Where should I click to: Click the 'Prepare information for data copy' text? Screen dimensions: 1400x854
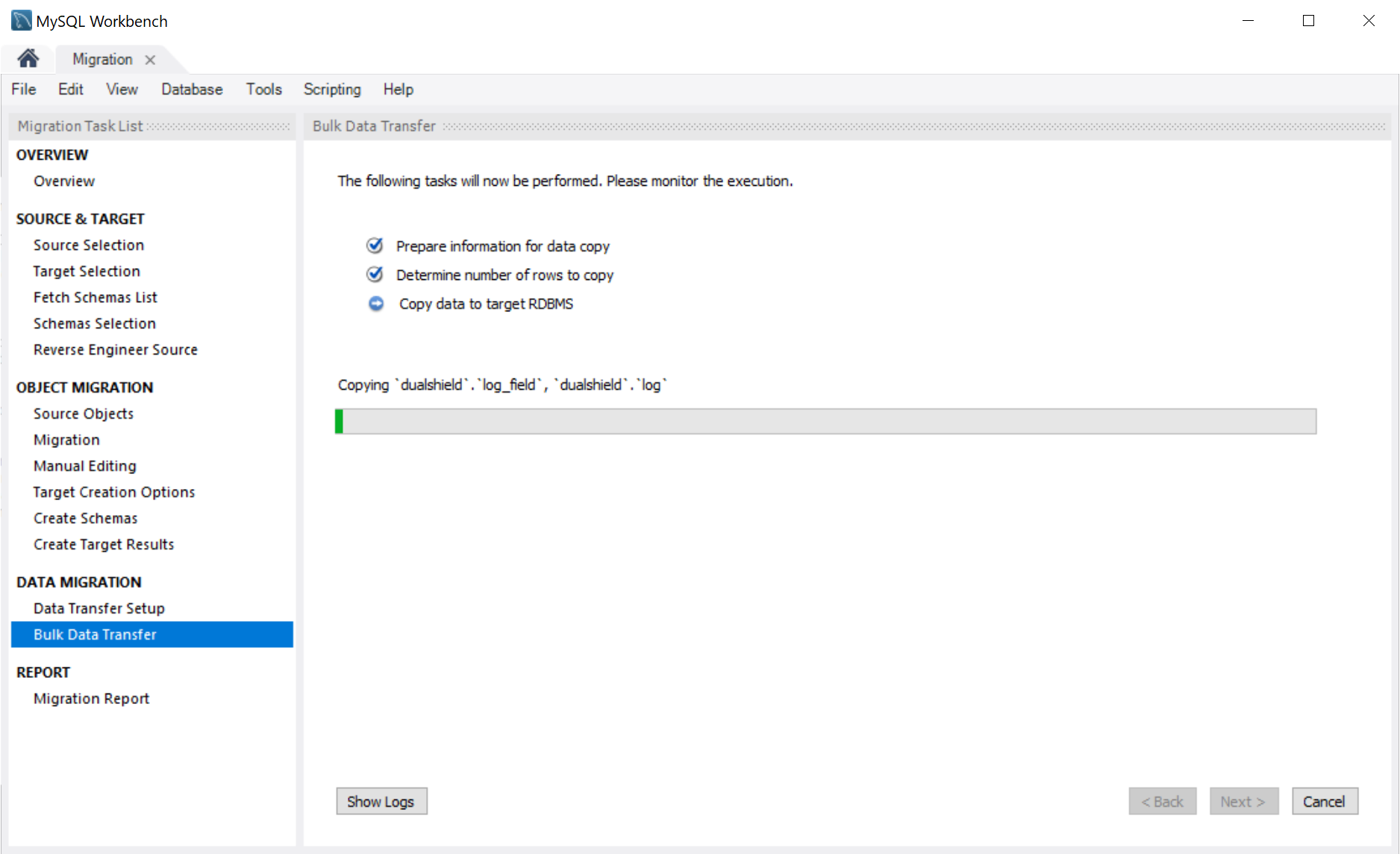pyautogui.click(x=503, y=246)
